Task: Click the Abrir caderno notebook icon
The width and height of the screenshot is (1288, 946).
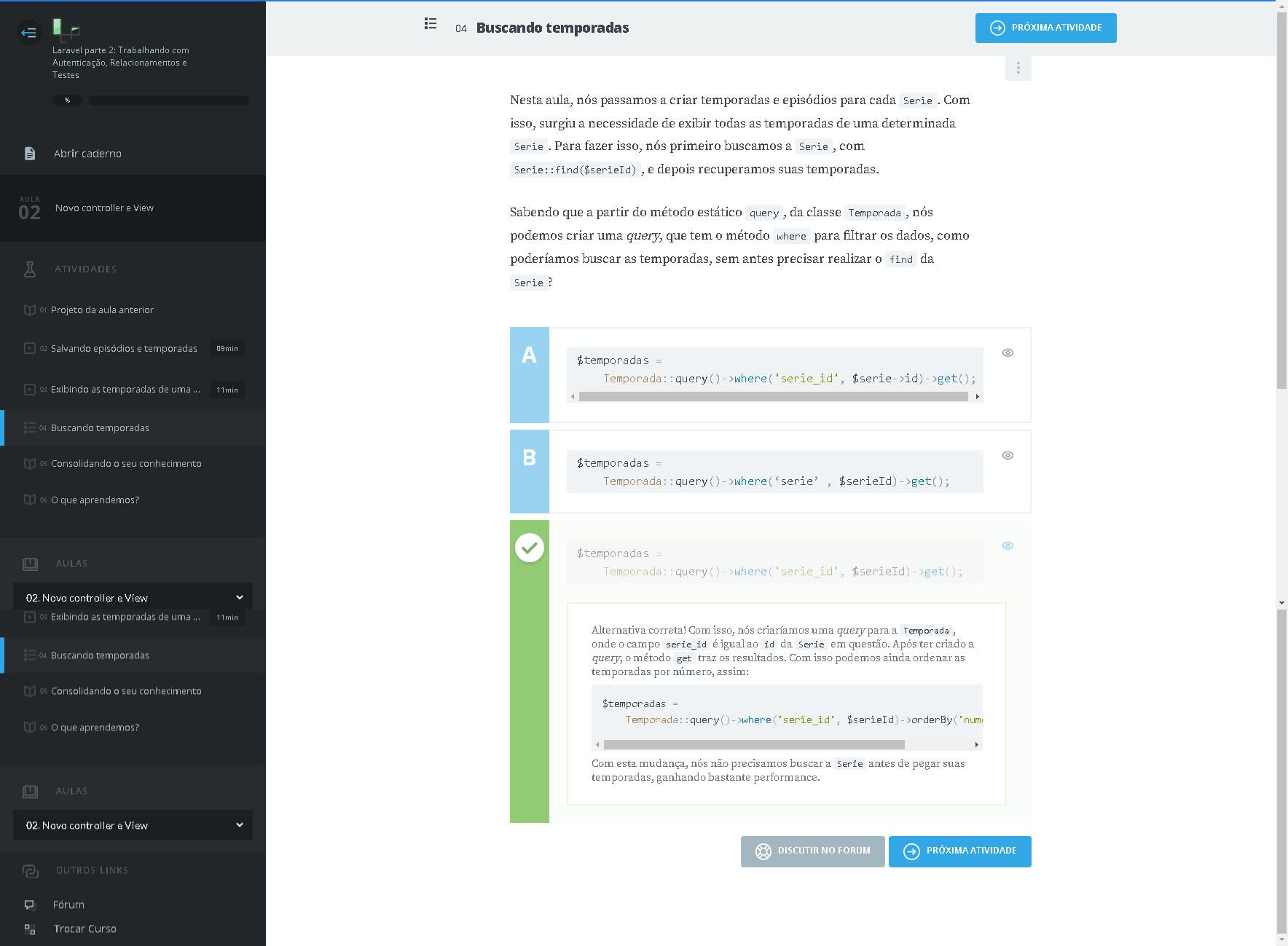Action: [30, 154]
